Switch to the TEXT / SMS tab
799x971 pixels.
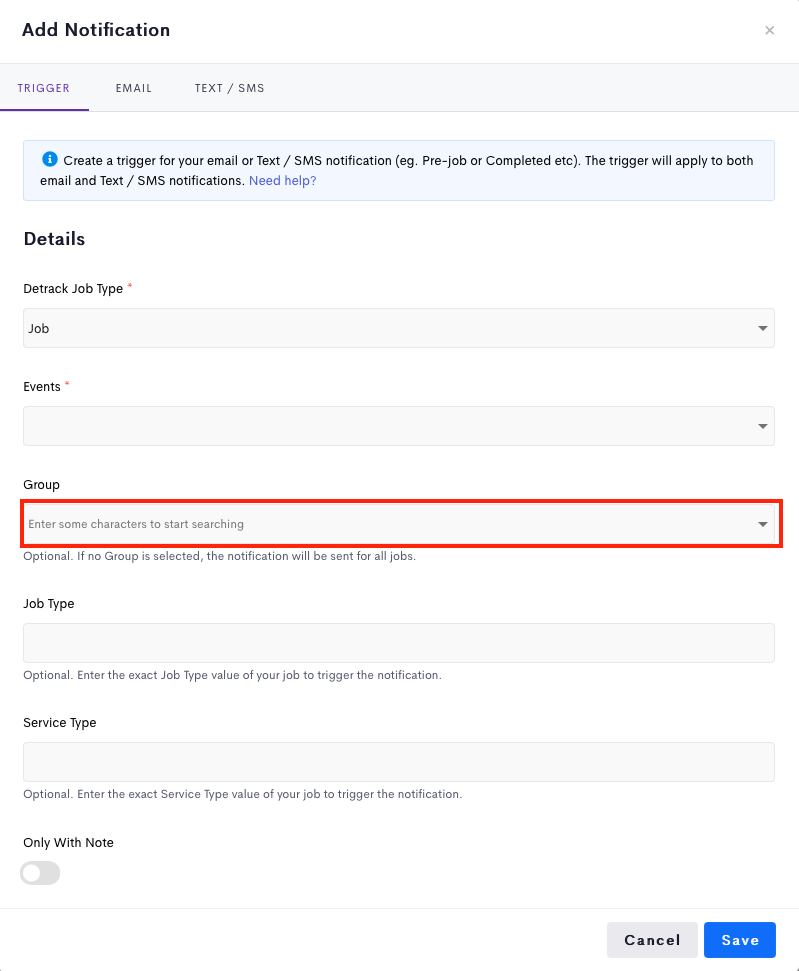click(229, 88)
